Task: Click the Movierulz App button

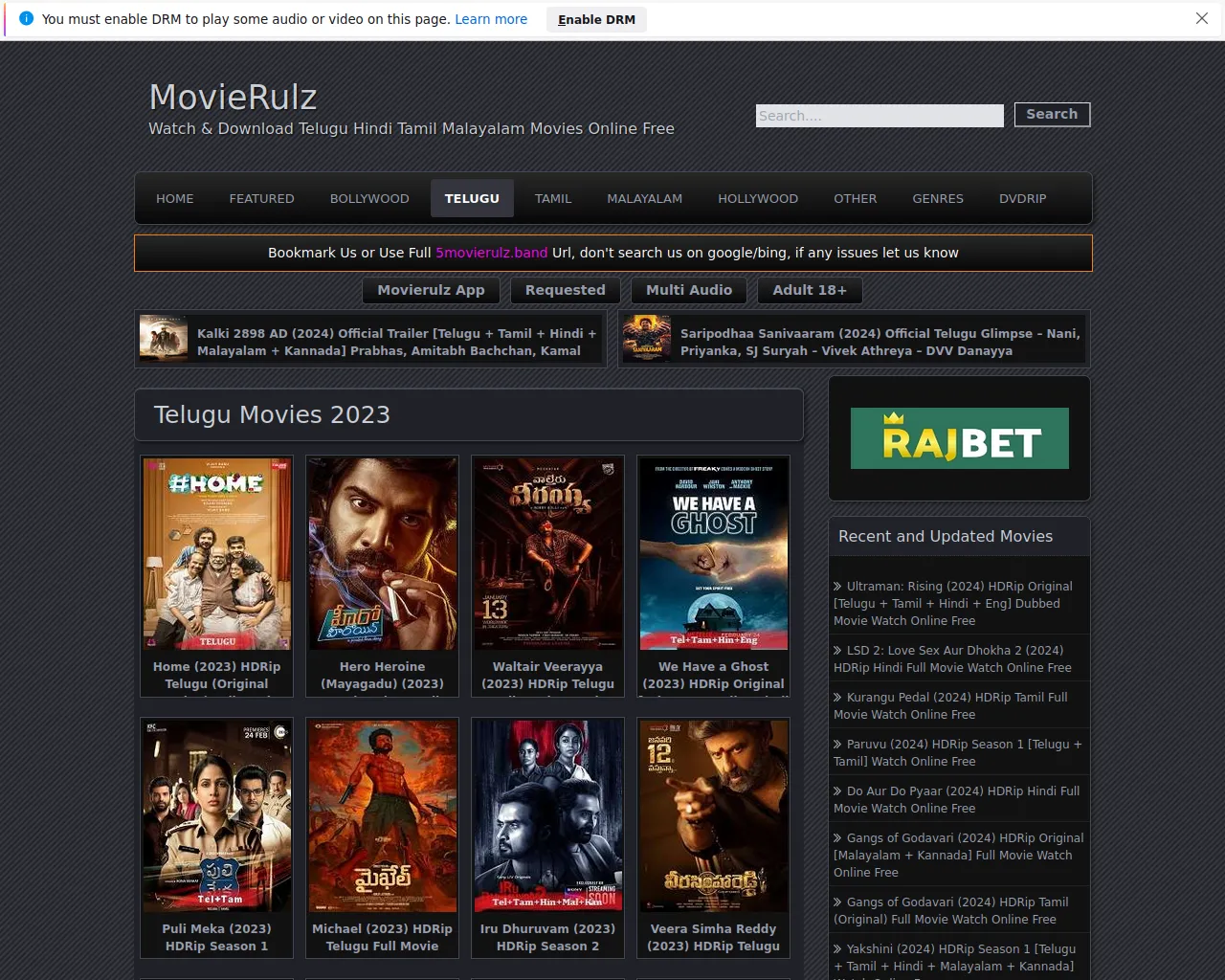Action: pos(431,290)
